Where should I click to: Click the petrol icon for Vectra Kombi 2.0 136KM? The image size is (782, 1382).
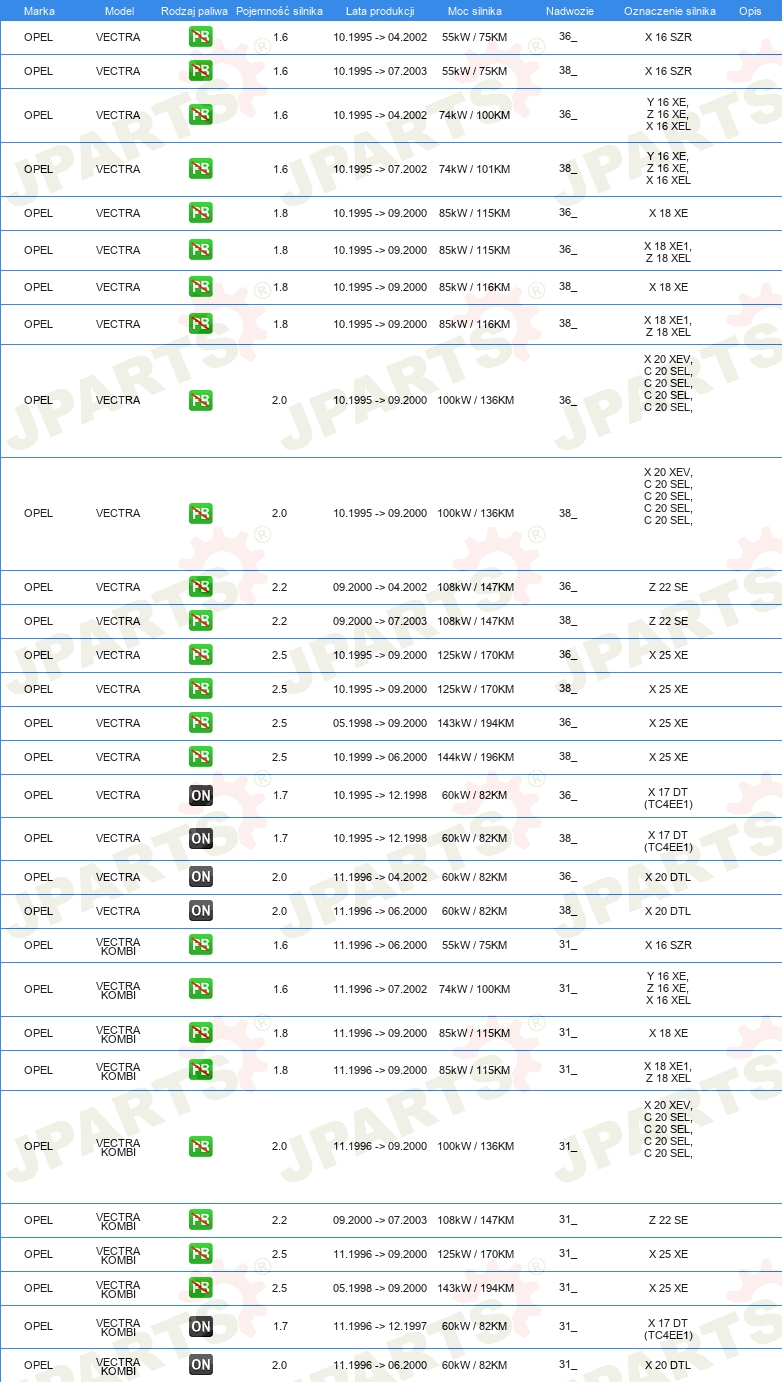201,1146
